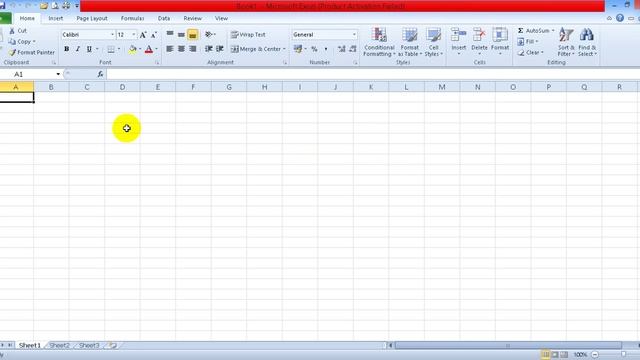Viewport: 640px width, 360px height.
Task: Open the Clear dropdown
Action: 530,52
